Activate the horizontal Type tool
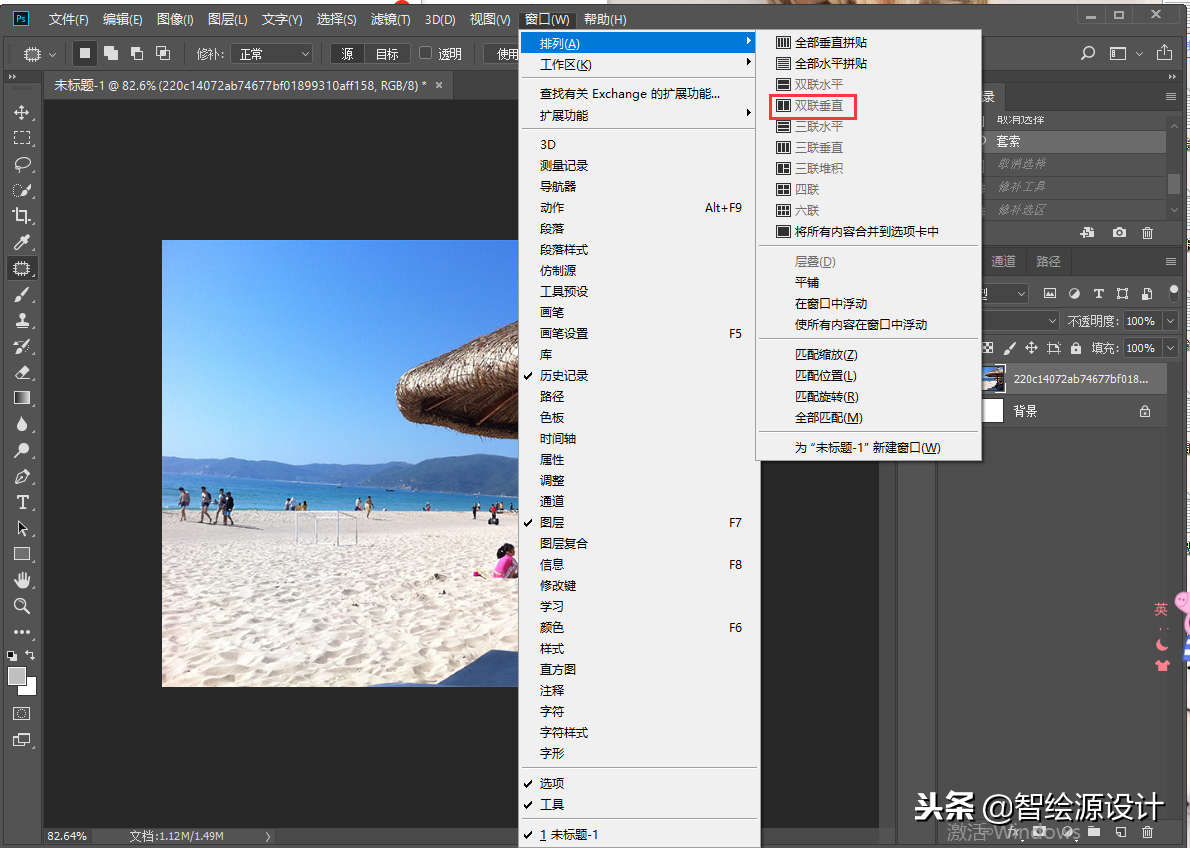 22,502
